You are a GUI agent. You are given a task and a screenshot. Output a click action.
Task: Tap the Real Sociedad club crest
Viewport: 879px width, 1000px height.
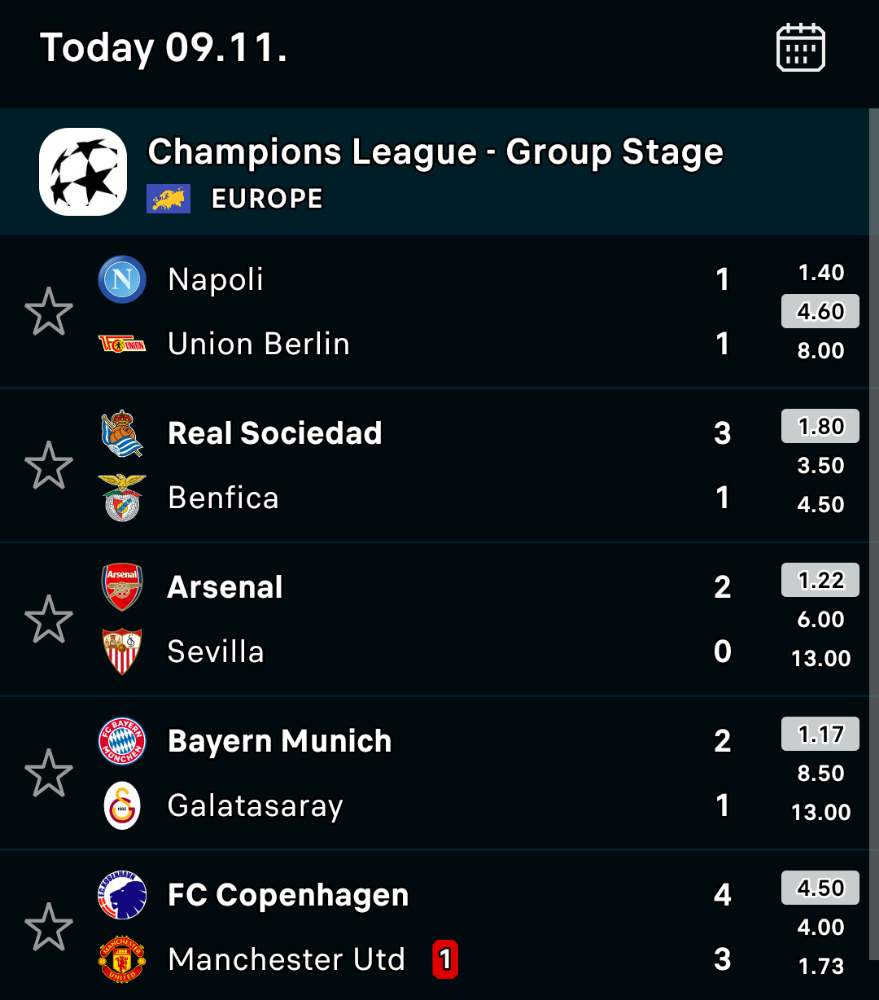tap(122, 434)
